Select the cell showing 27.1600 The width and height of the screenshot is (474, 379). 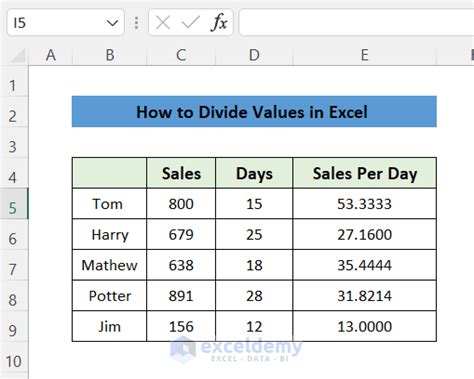[x=365, y=234]
